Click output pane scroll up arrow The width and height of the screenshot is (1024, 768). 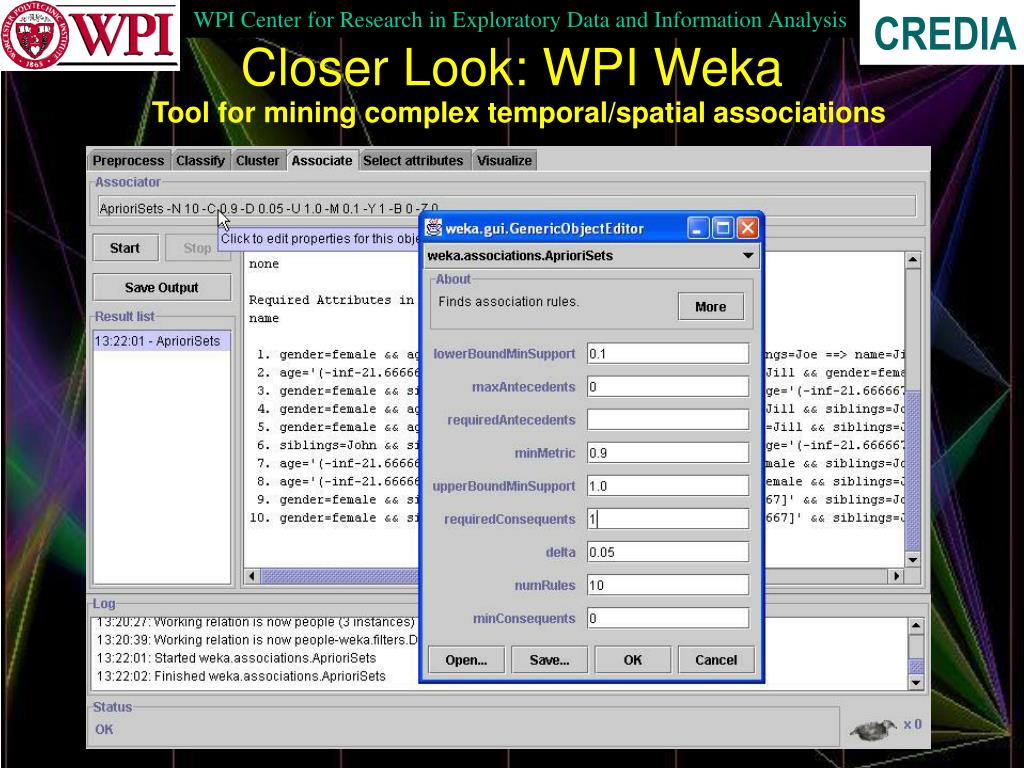[x=913, y=260]
